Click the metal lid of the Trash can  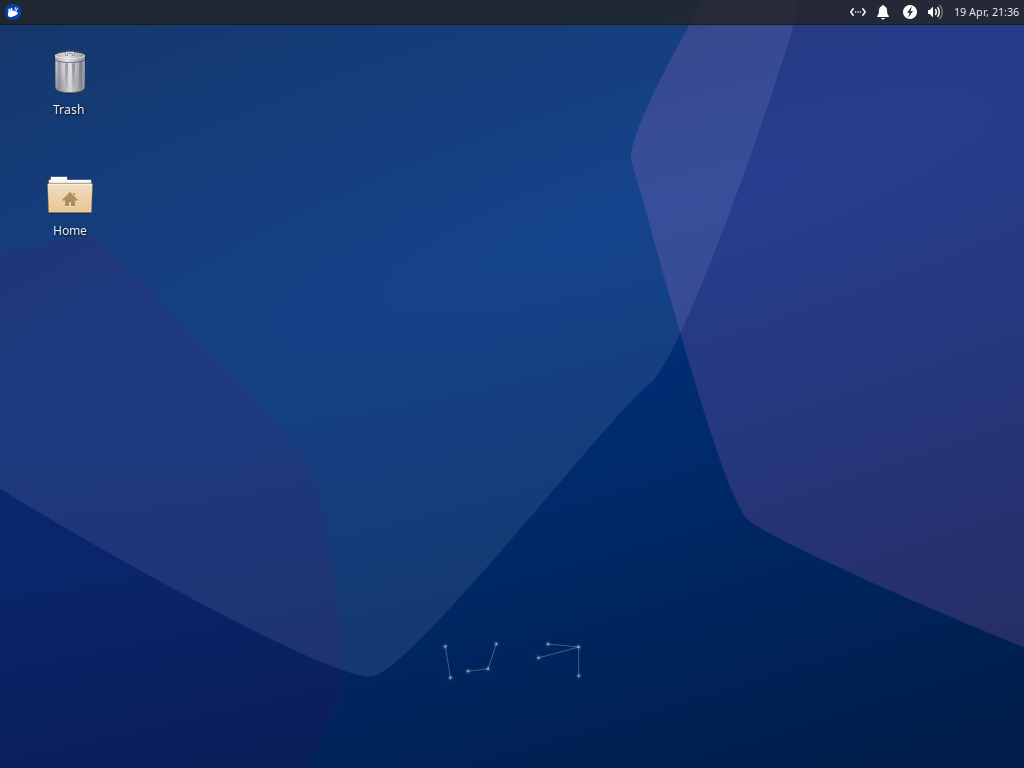click(x=69, y=56)
